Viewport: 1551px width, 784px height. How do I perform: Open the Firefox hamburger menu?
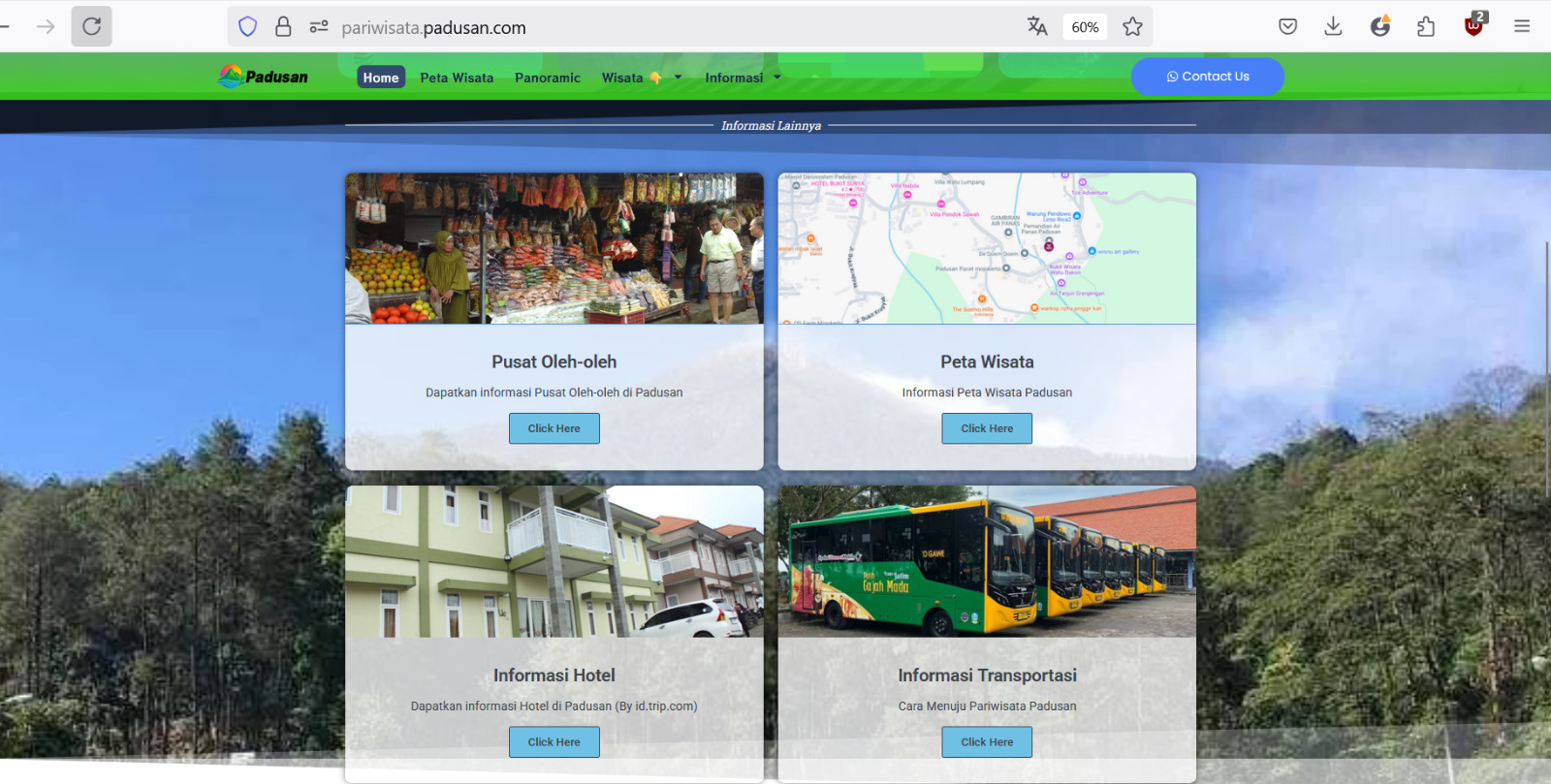tap(1522, 26)
